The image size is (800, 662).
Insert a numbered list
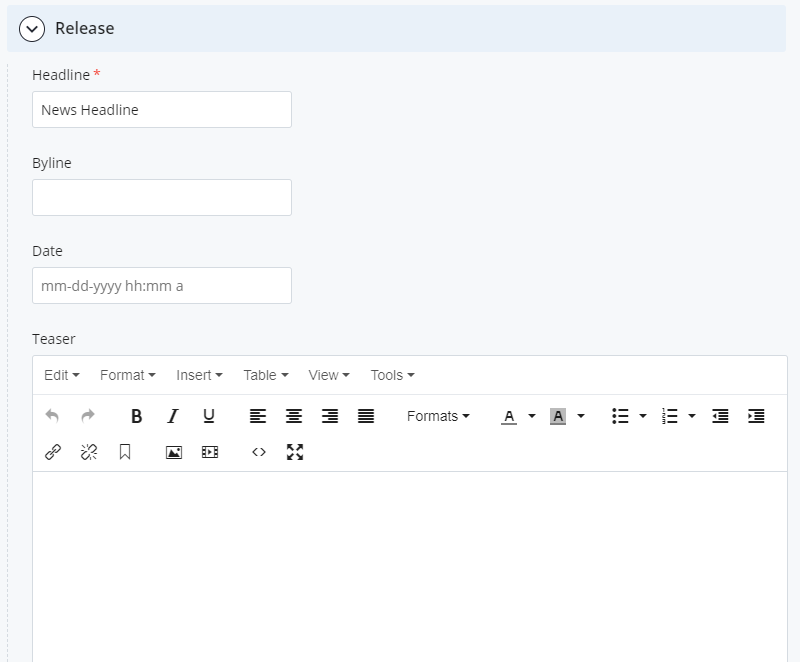(669, 416)
